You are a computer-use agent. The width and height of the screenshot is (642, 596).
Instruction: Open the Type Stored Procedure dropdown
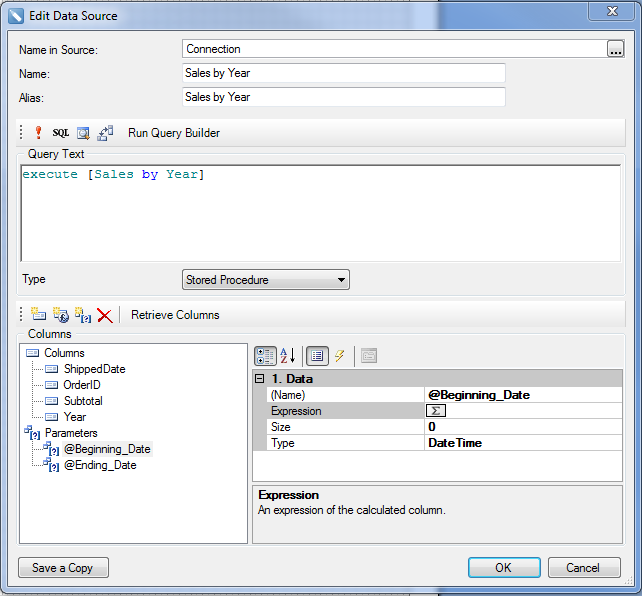coord(266,280)
